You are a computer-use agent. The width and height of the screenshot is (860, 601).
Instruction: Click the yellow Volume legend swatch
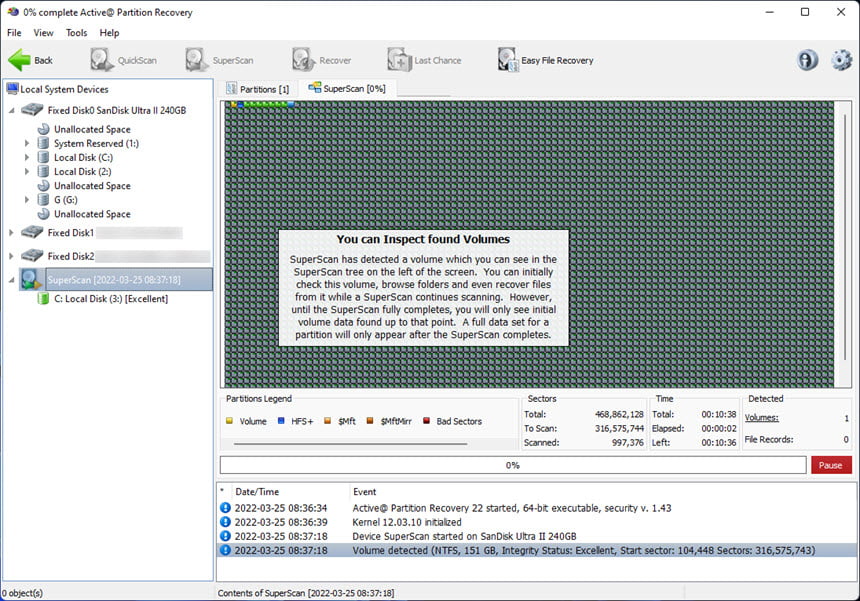pos(229,421)
